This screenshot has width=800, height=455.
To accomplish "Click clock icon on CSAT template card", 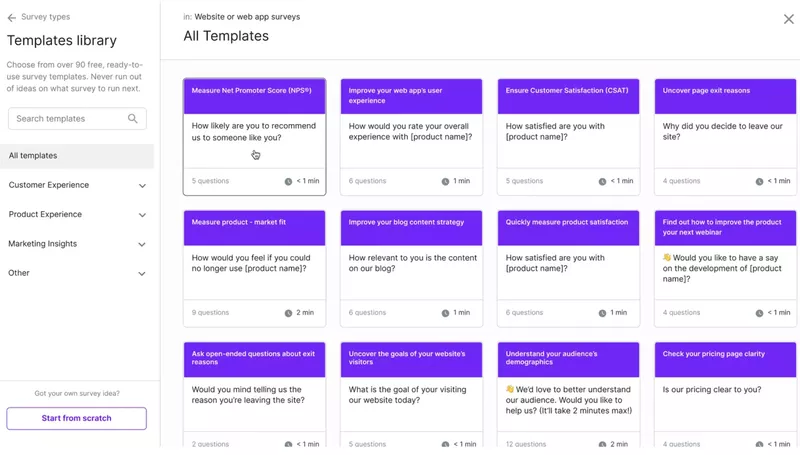I will 602,182.
